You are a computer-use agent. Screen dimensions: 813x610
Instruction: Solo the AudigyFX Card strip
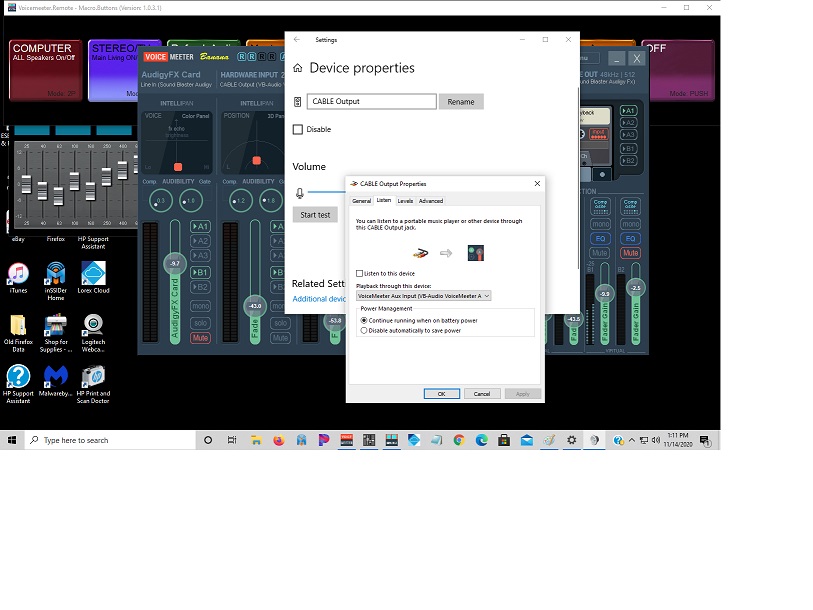[x=200, y=321]
